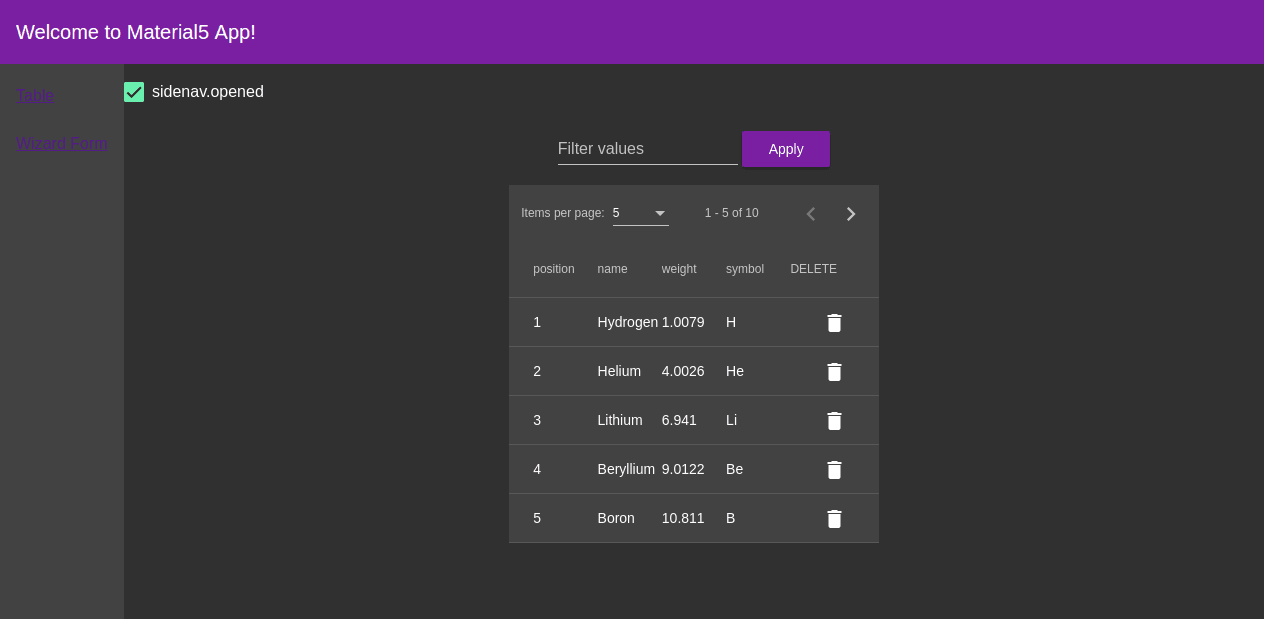The height and width of the screenshot is (619, 1264).
Task: Delete the Boron row with trash icon
Action: tap(834, 519)
